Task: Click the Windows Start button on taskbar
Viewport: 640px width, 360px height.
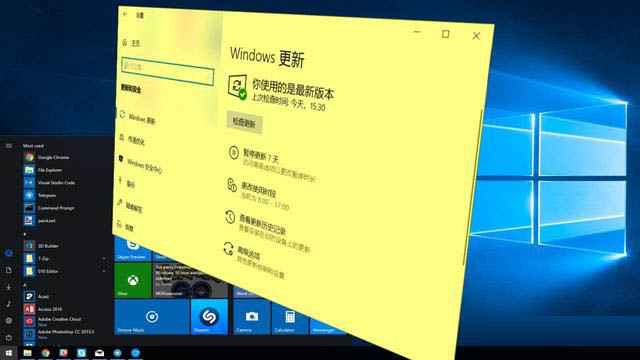Action: pyautogui.click(x=9, y=353)
